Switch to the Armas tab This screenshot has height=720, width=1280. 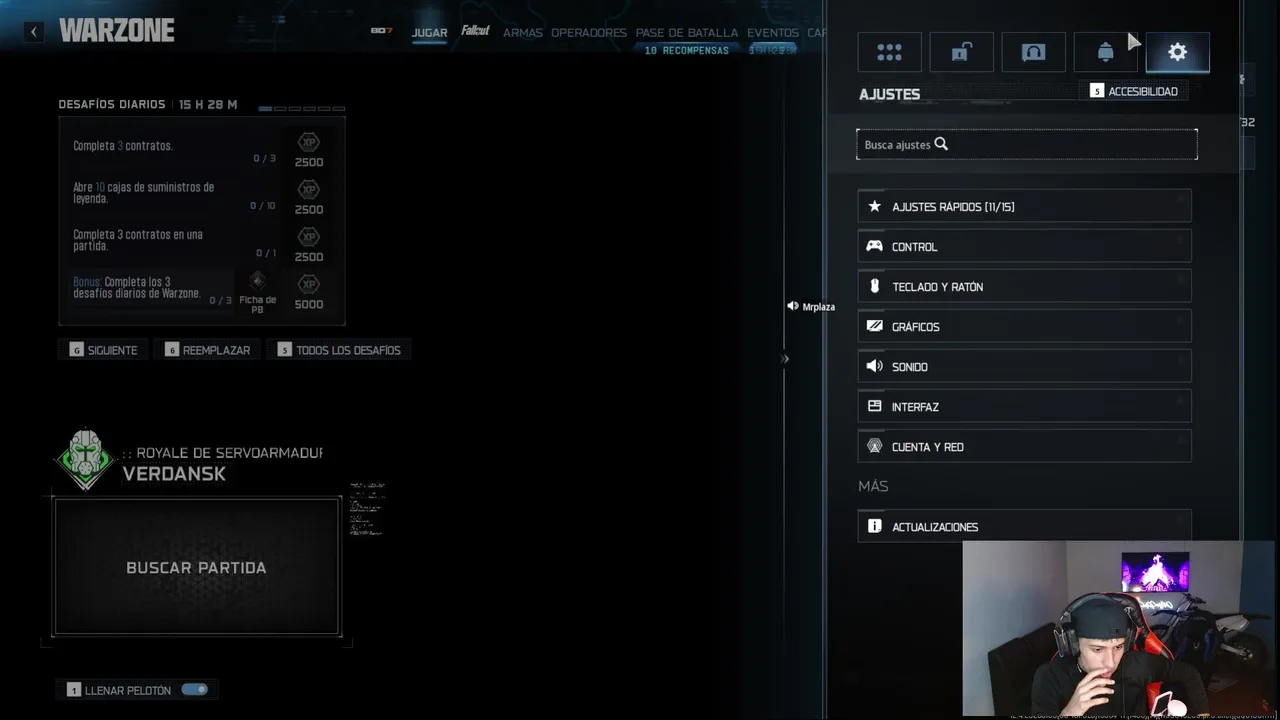(523, 33)
